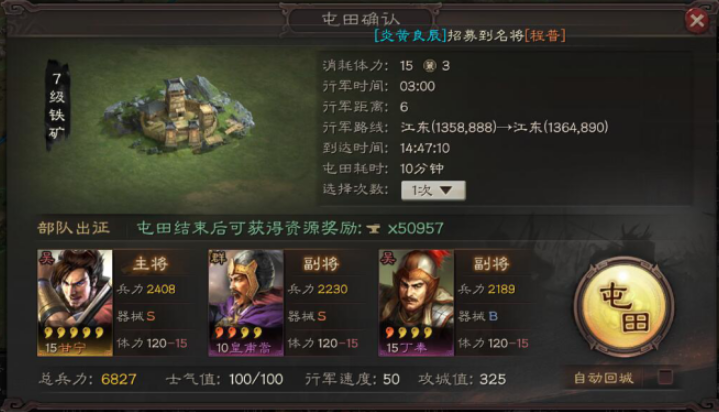Click the round 屯田 confirm button
719x412 pixels.
[x=624, y=307]
